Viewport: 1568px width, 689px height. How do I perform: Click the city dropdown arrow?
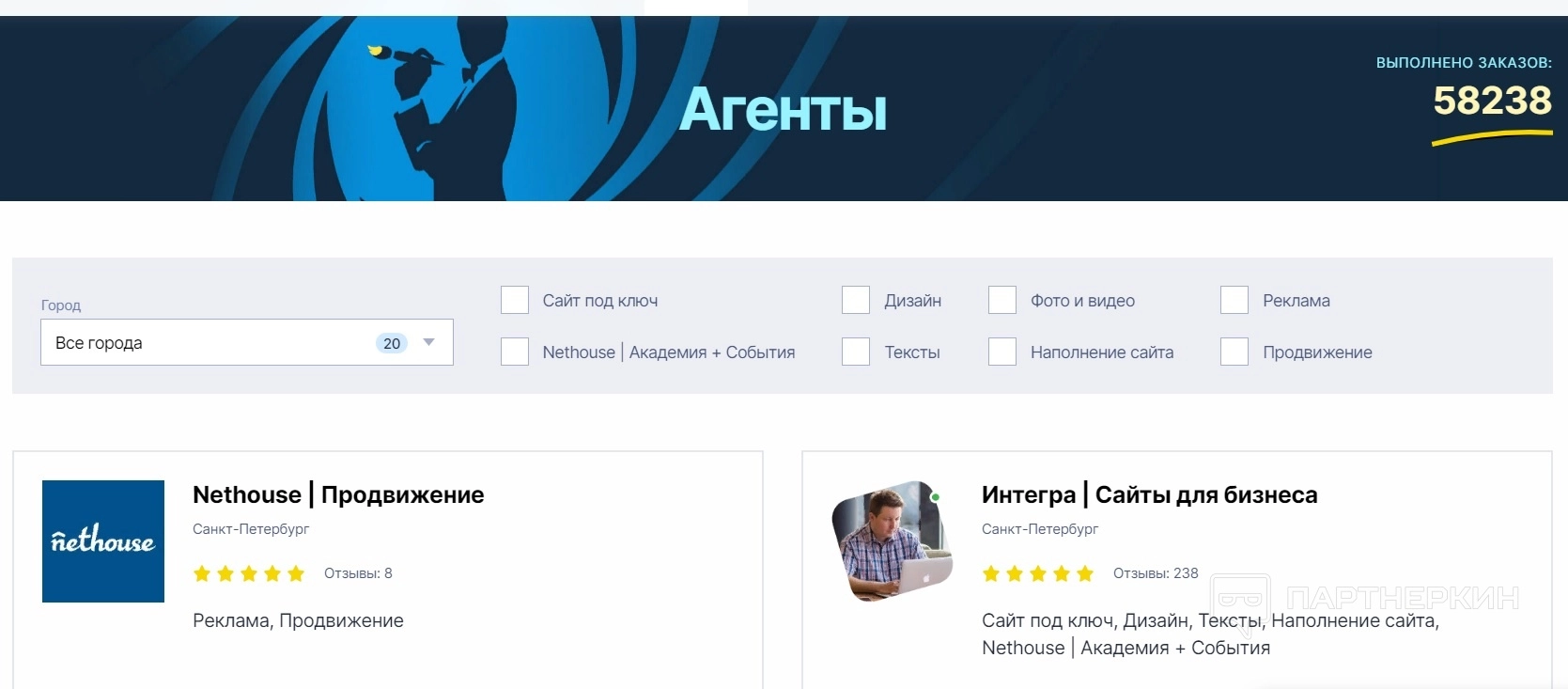point(429,342)
